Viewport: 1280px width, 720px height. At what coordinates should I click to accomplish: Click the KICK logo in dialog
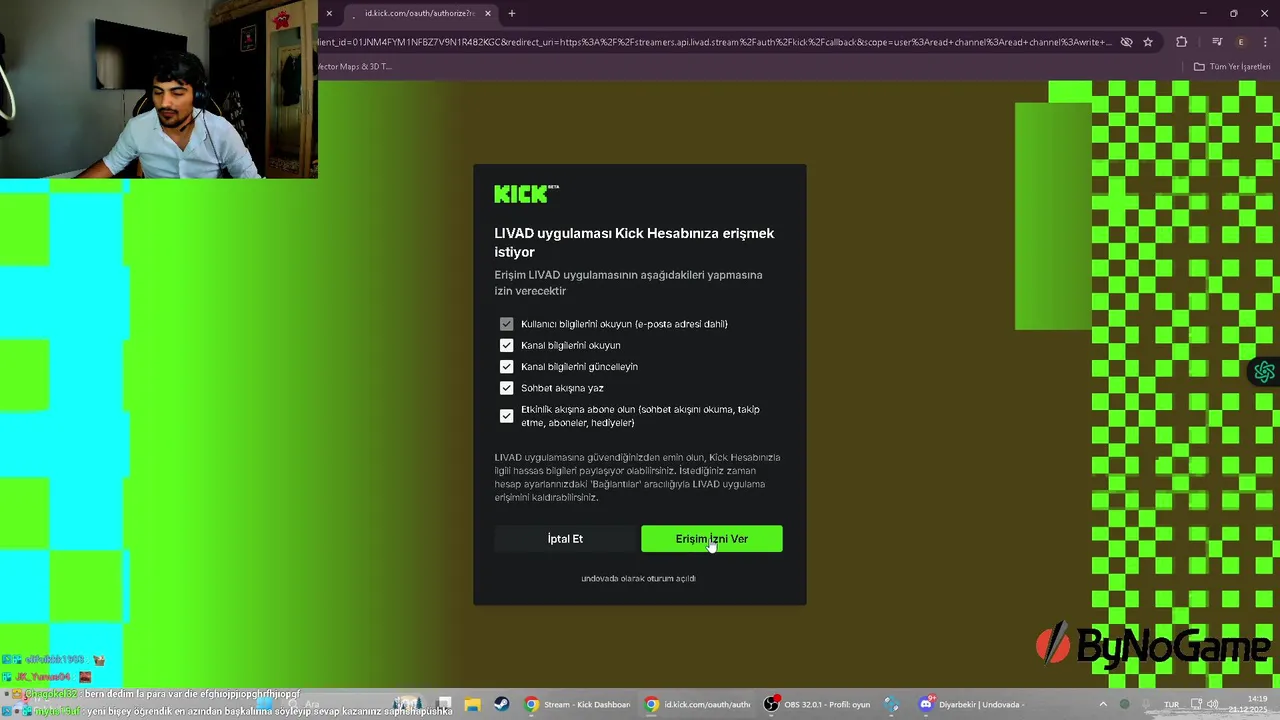pos(526,194)
